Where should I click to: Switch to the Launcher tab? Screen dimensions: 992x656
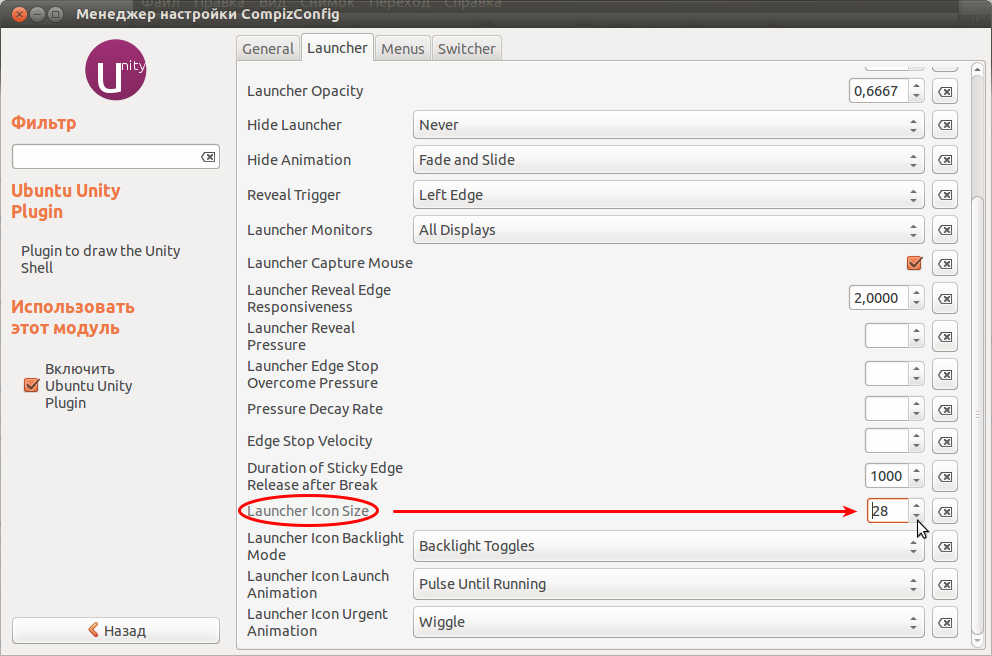click(x=337, y=47)
